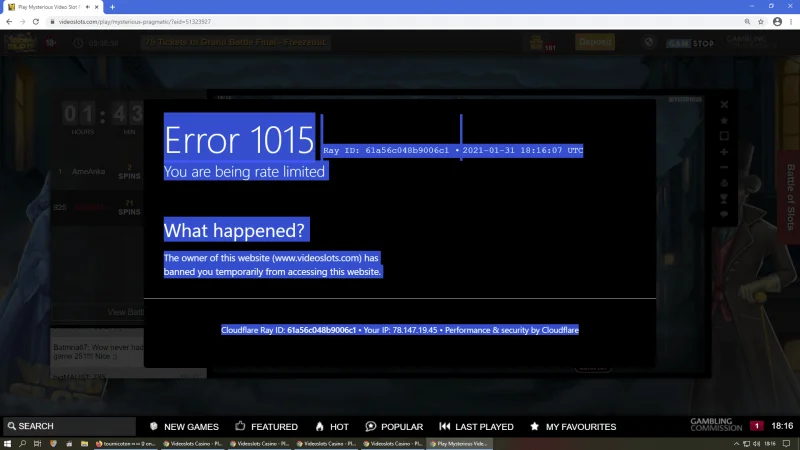Viewport: 800px width, 450px height.
Task: Close the game panel with the X icon
Action: click(x=724, y=105)
